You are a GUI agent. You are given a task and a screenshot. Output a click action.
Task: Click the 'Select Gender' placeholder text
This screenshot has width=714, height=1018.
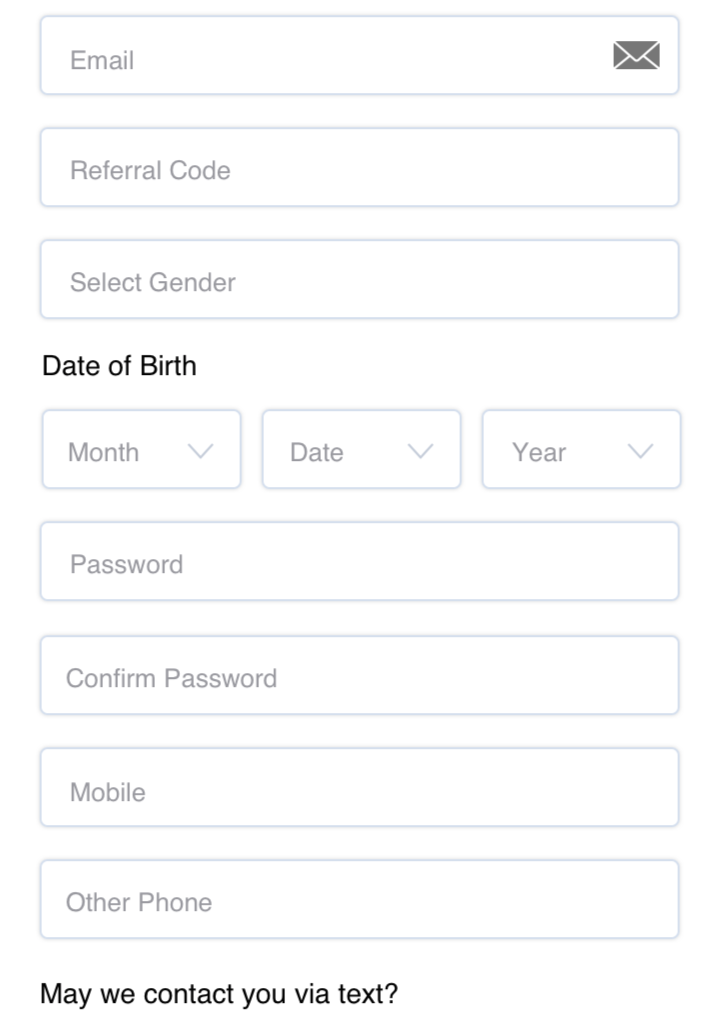click(153, 282)
